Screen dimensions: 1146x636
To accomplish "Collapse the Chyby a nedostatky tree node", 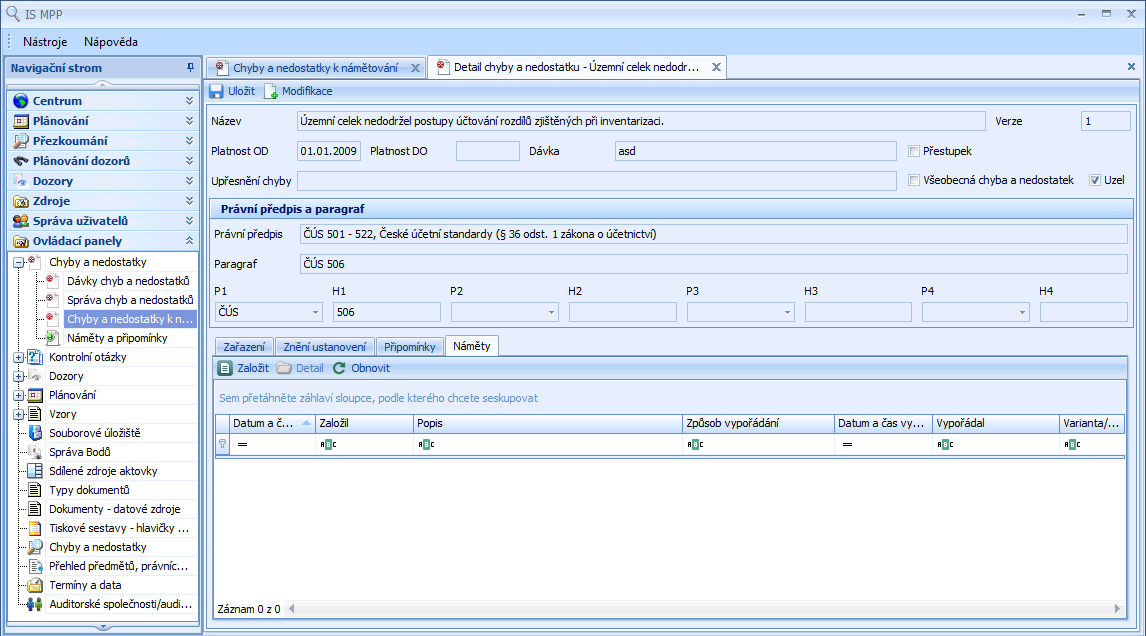I will click(19, 262).
